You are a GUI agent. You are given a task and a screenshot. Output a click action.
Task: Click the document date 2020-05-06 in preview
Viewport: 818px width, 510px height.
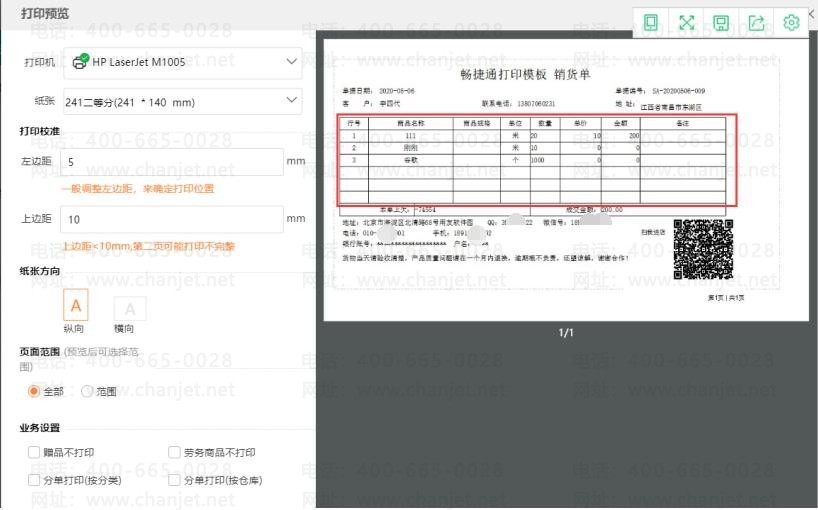pos(396,91)
